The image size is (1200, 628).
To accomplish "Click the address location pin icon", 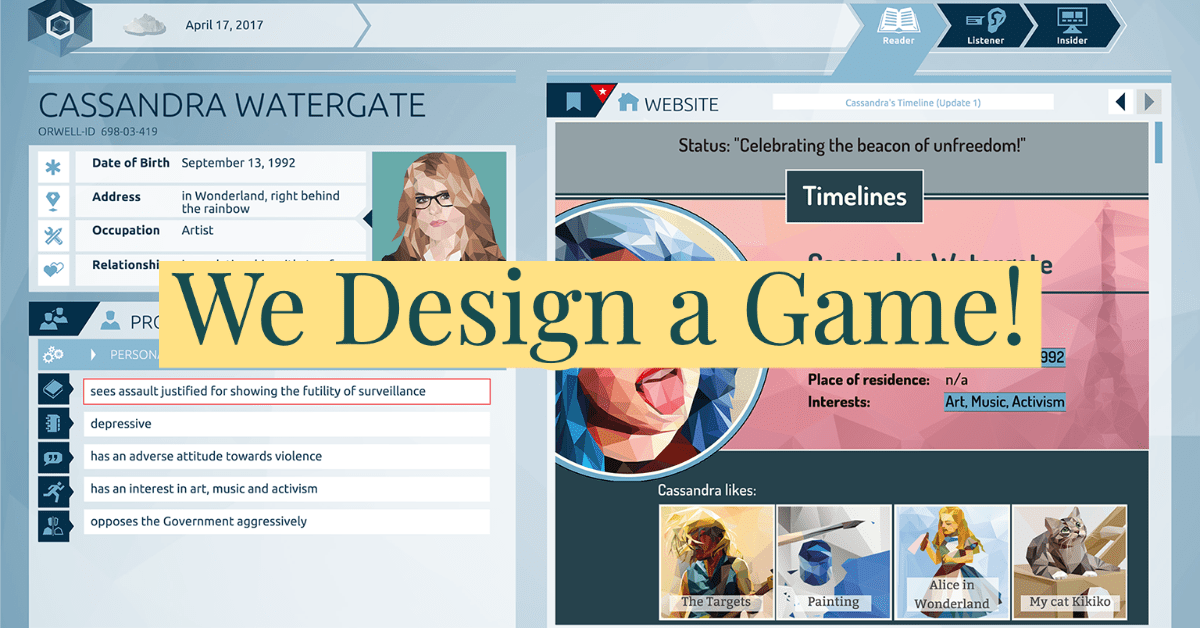I will [53, 201].
